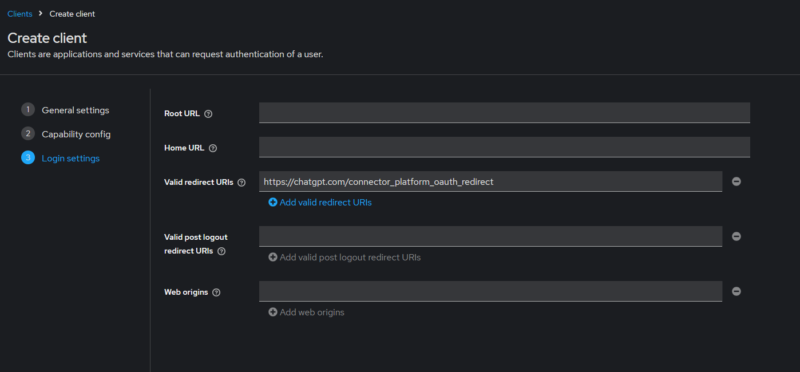Viewport: 800px width, 372px height.
Task: Click the Root URL label
Action: tap(182, 114)
